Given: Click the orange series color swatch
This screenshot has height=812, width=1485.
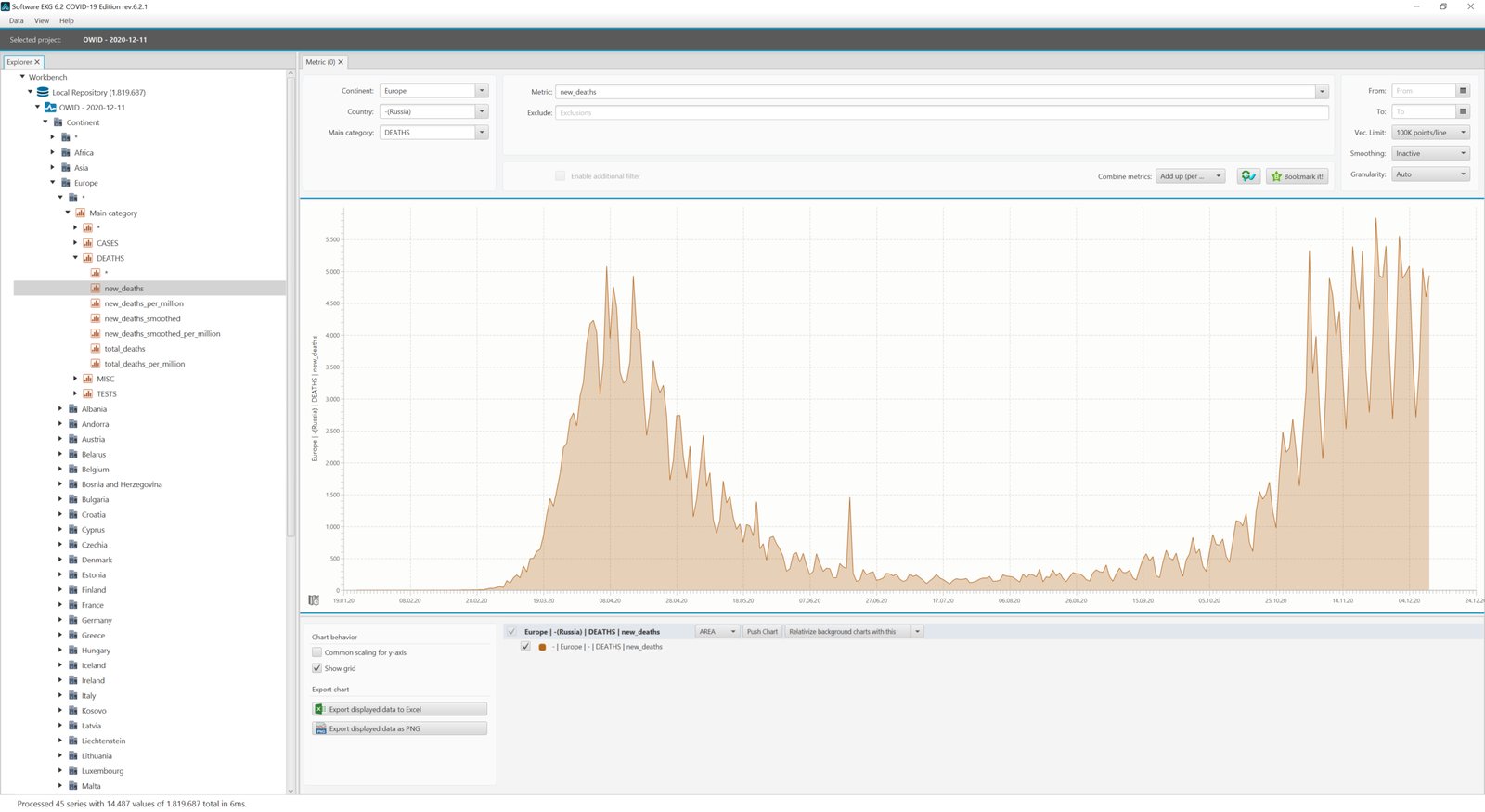Looking at the screenshot, I should point(542,647).
